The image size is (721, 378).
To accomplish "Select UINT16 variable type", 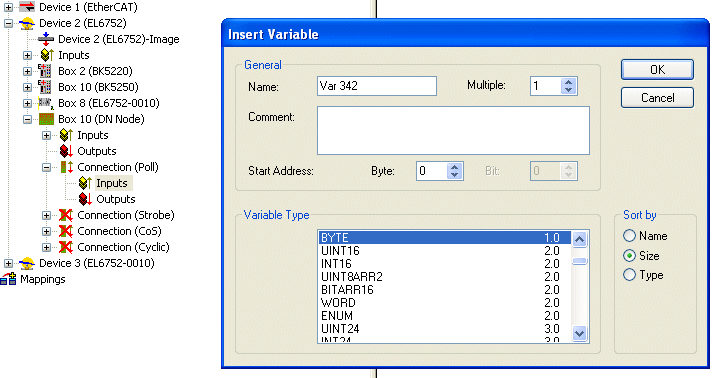I will pos(445,251).
